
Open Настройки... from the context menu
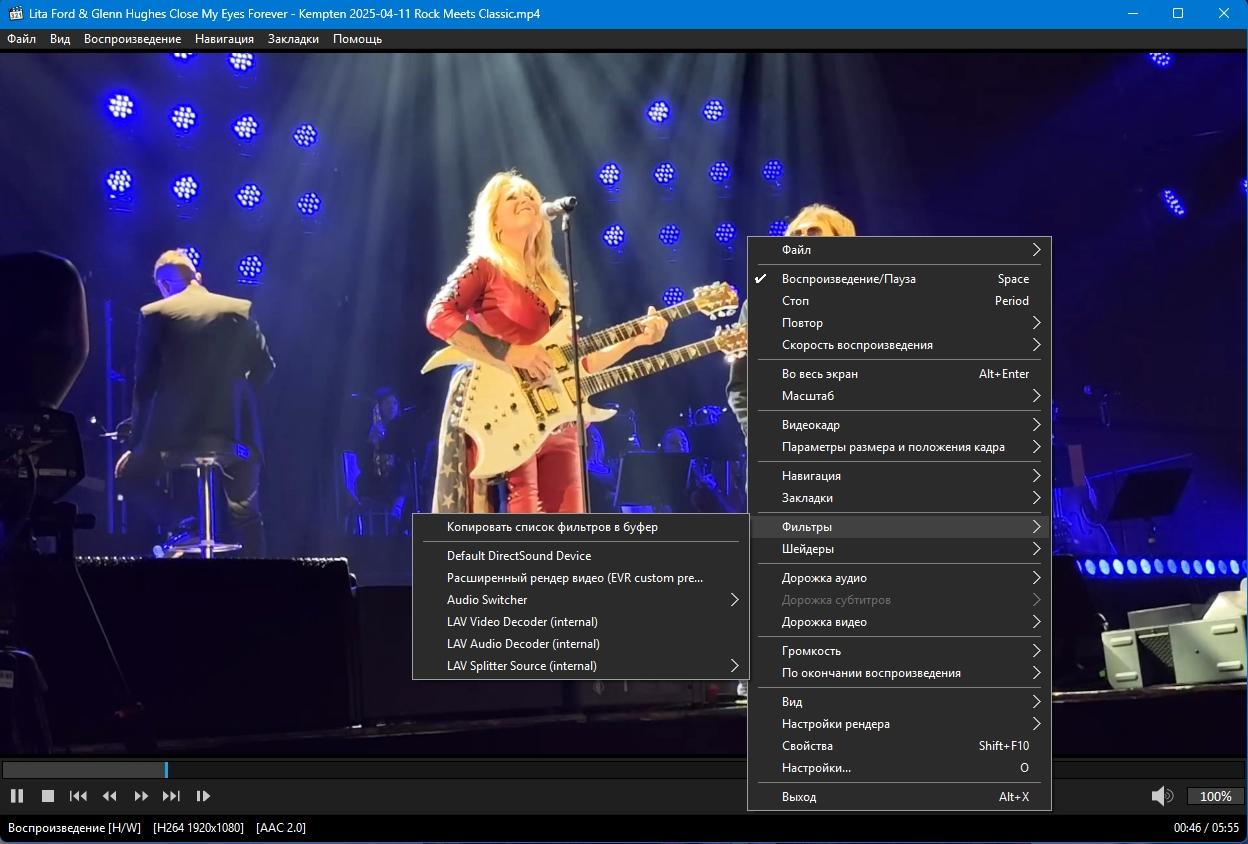(816, 768)
